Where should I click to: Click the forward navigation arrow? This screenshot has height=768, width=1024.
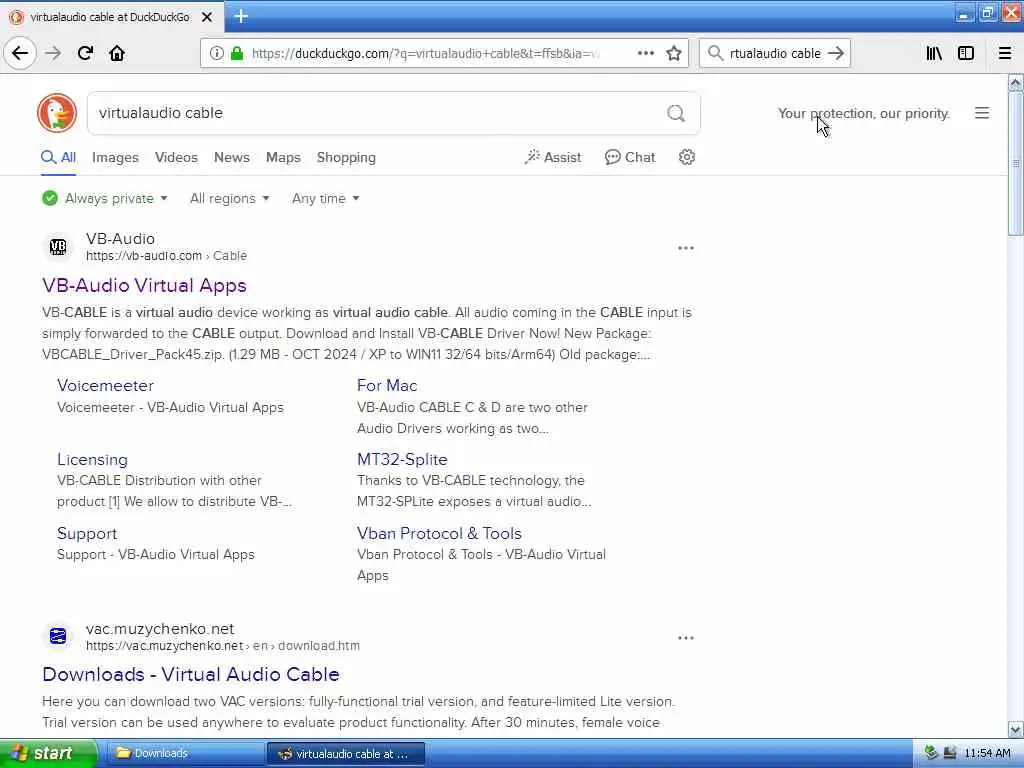tap(53, 53)
